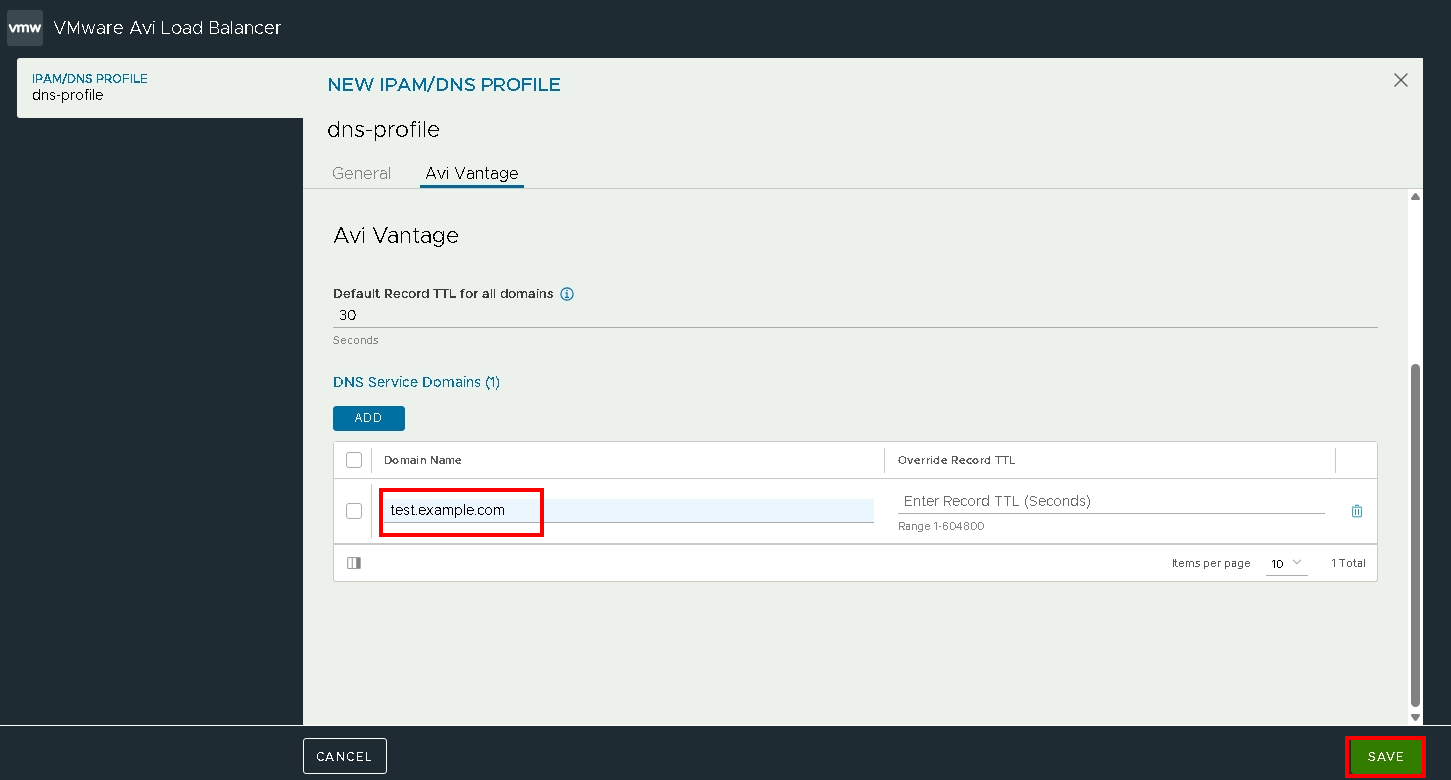The image size is (1451, 780).
Task: Close the New IPAM/DNS Profile dialog
Action: (x=1401, y=80)
